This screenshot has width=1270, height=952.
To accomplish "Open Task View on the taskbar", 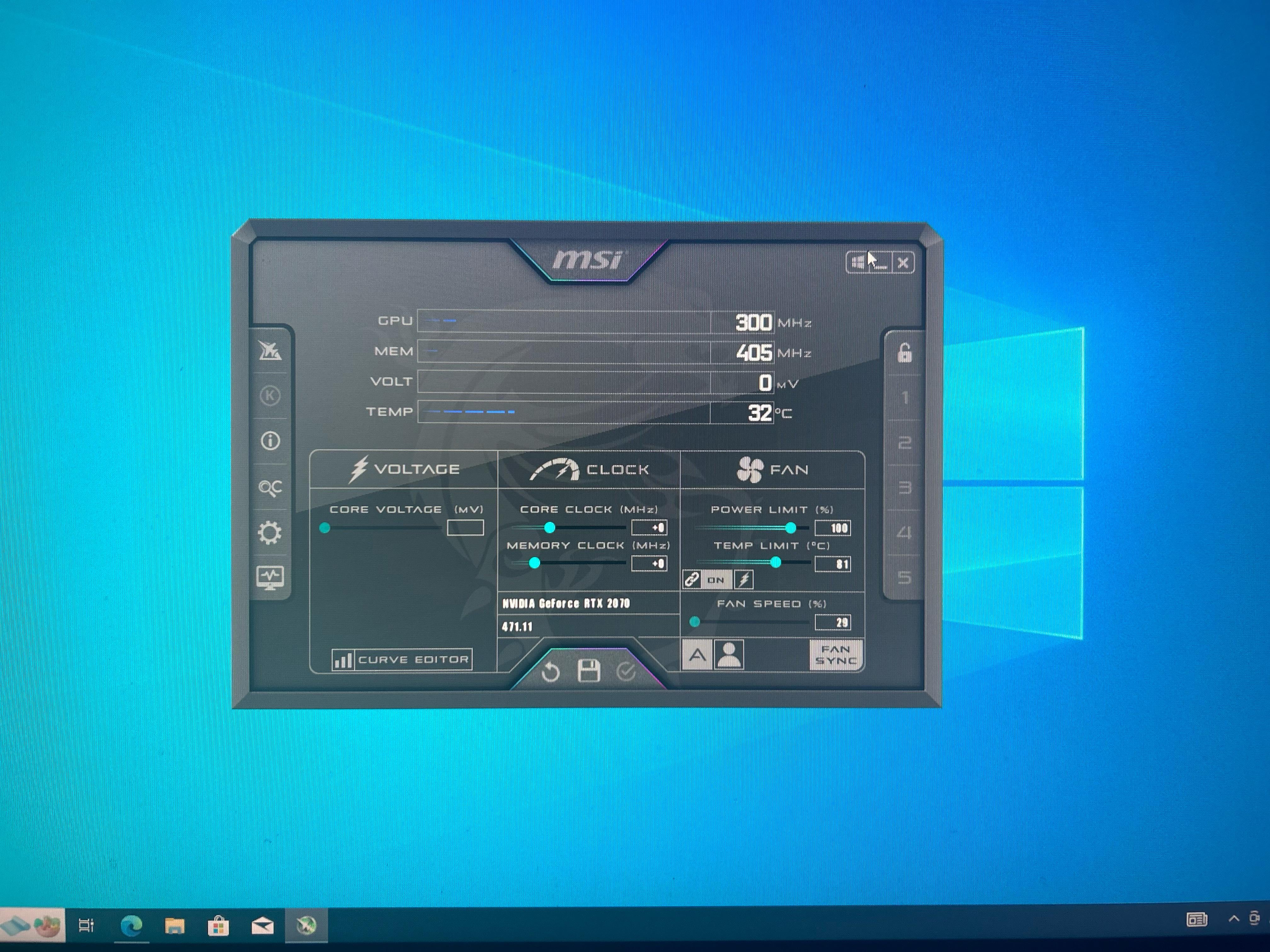I will tap(86, 925).
